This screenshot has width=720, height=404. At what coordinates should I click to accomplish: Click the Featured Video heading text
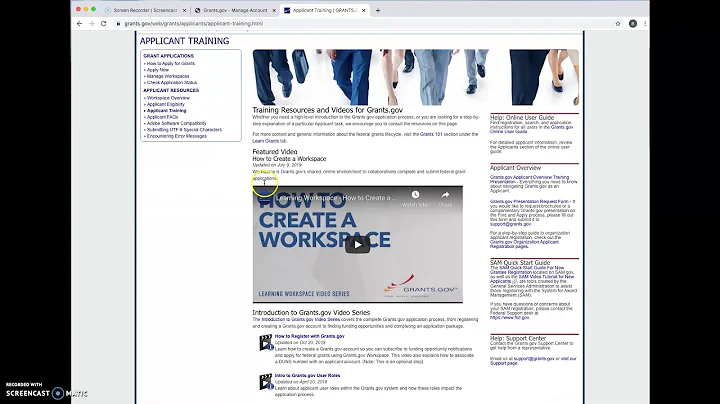275,152
